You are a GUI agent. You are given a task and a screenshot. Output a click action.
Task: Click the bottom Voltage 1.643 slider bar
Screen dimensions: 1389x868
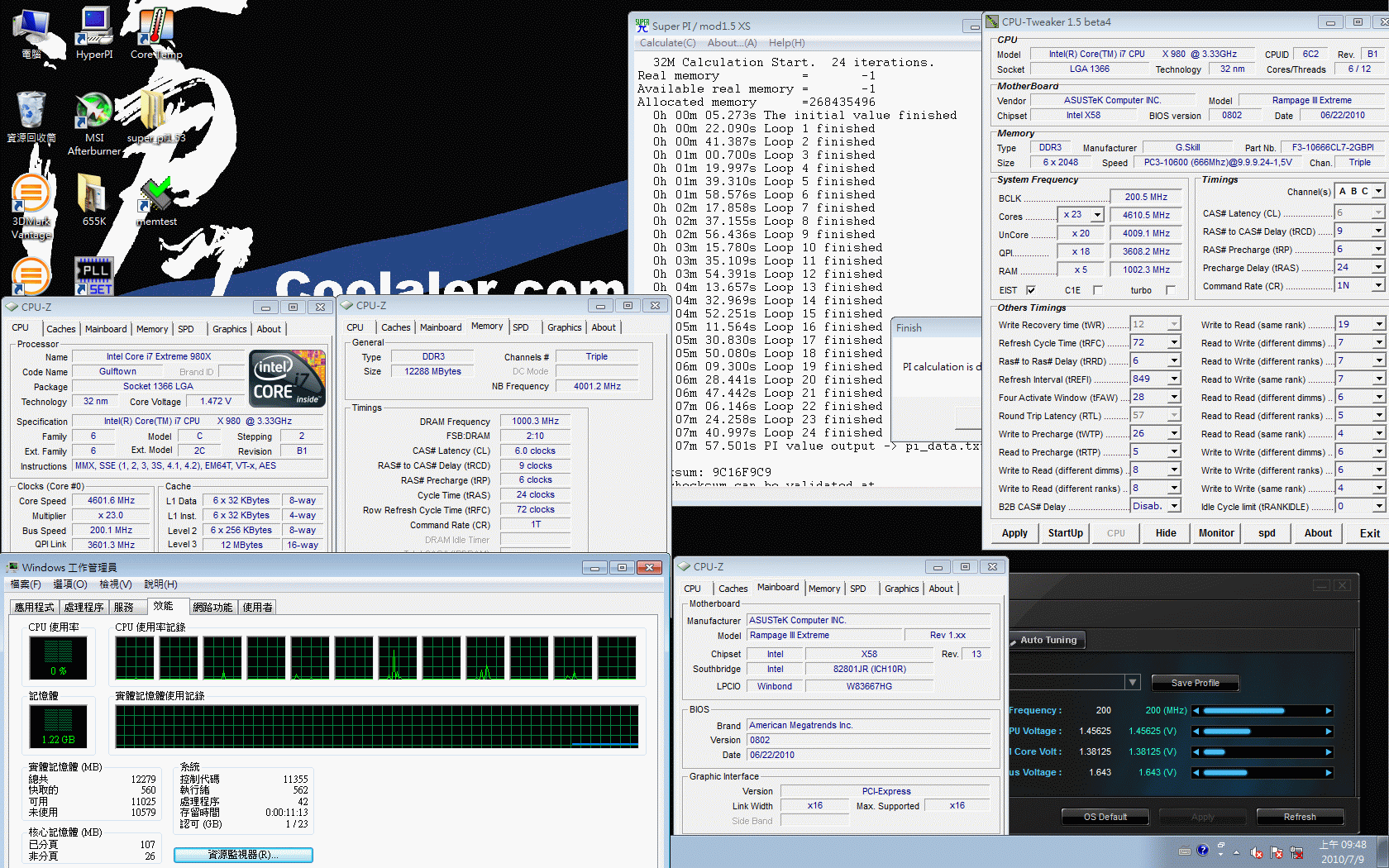tap(1263, 773)
